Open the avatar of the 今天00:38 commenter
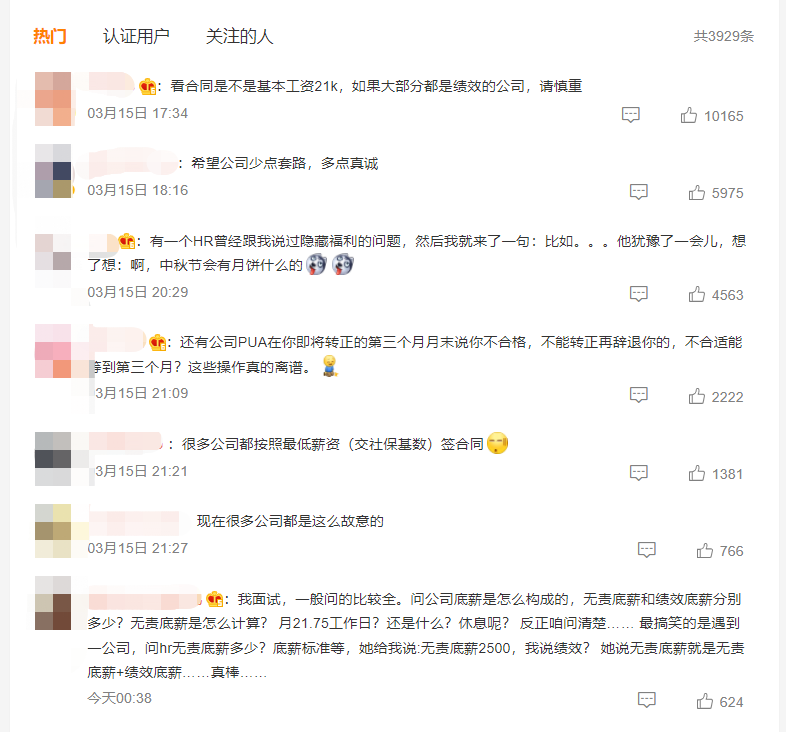Image resolution: width=786 pixels, height=732 pixels. 53,603
